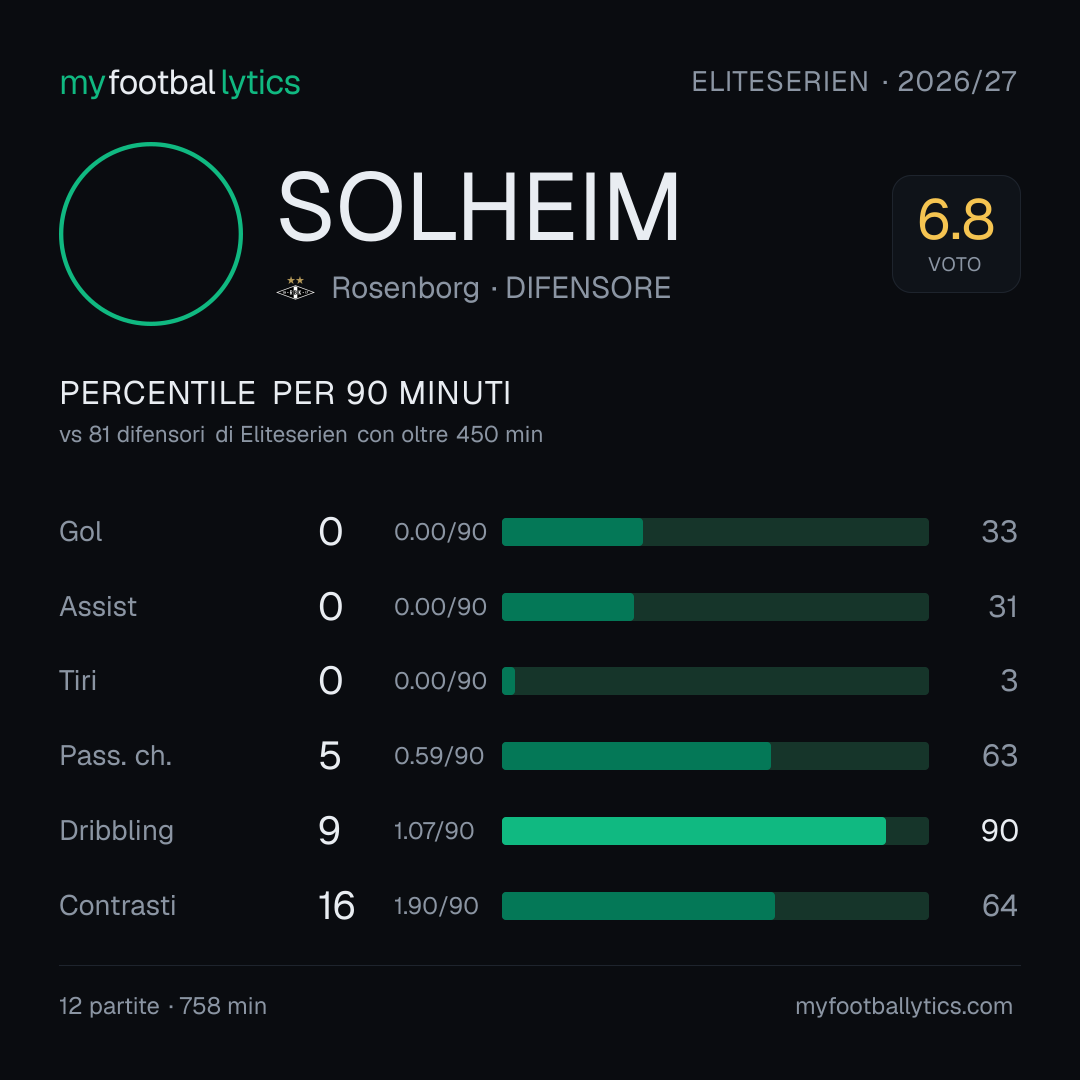Image resolution: width=1080 pixels, height=1080 pixels.
Task: Click the Rosenborg Difensore subtitle text
Action: tap(501, 288)
